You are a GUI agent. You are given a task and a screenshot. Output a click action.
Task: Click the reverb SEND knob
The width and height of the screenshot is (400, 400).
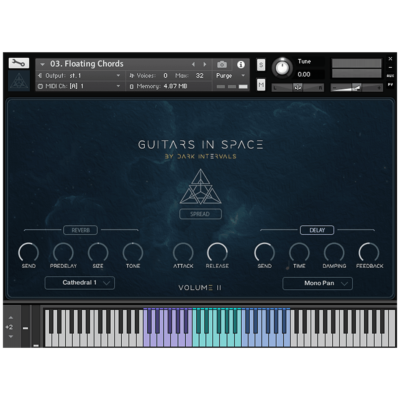[x=28, y=252]
